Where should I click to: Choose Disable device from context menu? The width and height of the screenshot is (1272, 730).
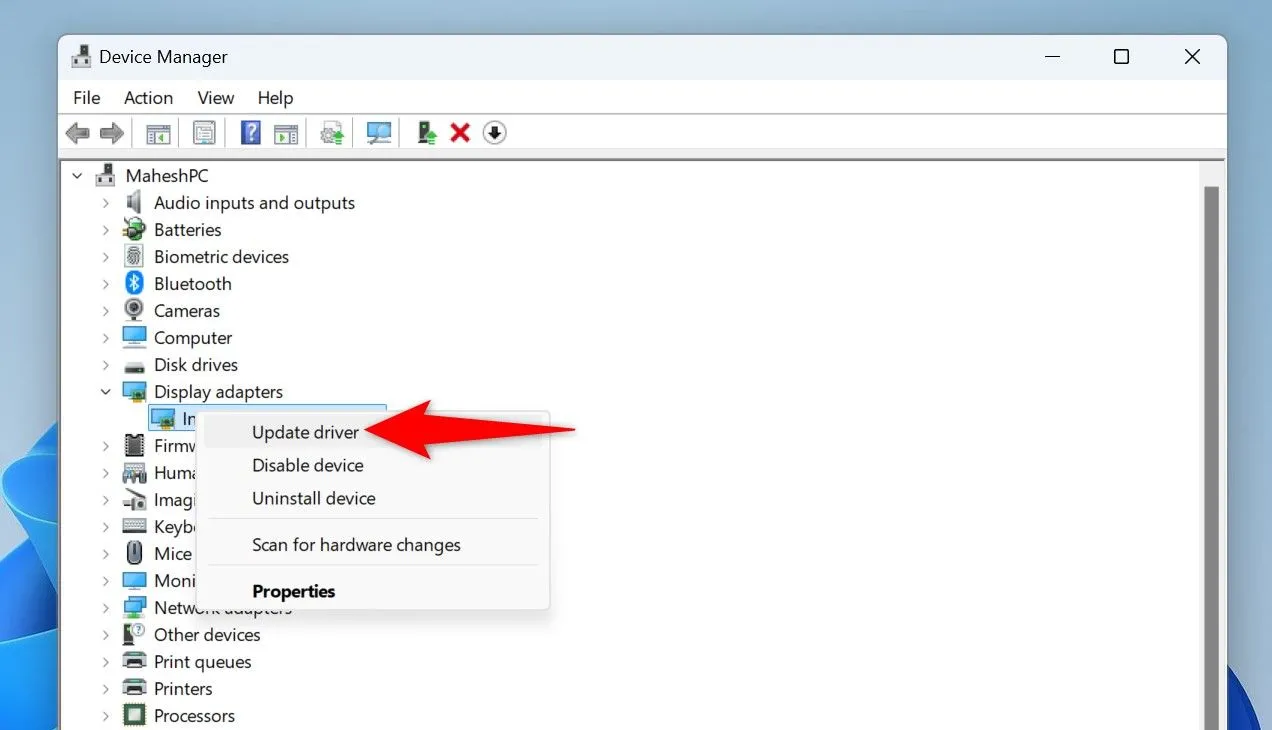pos(373,465)
